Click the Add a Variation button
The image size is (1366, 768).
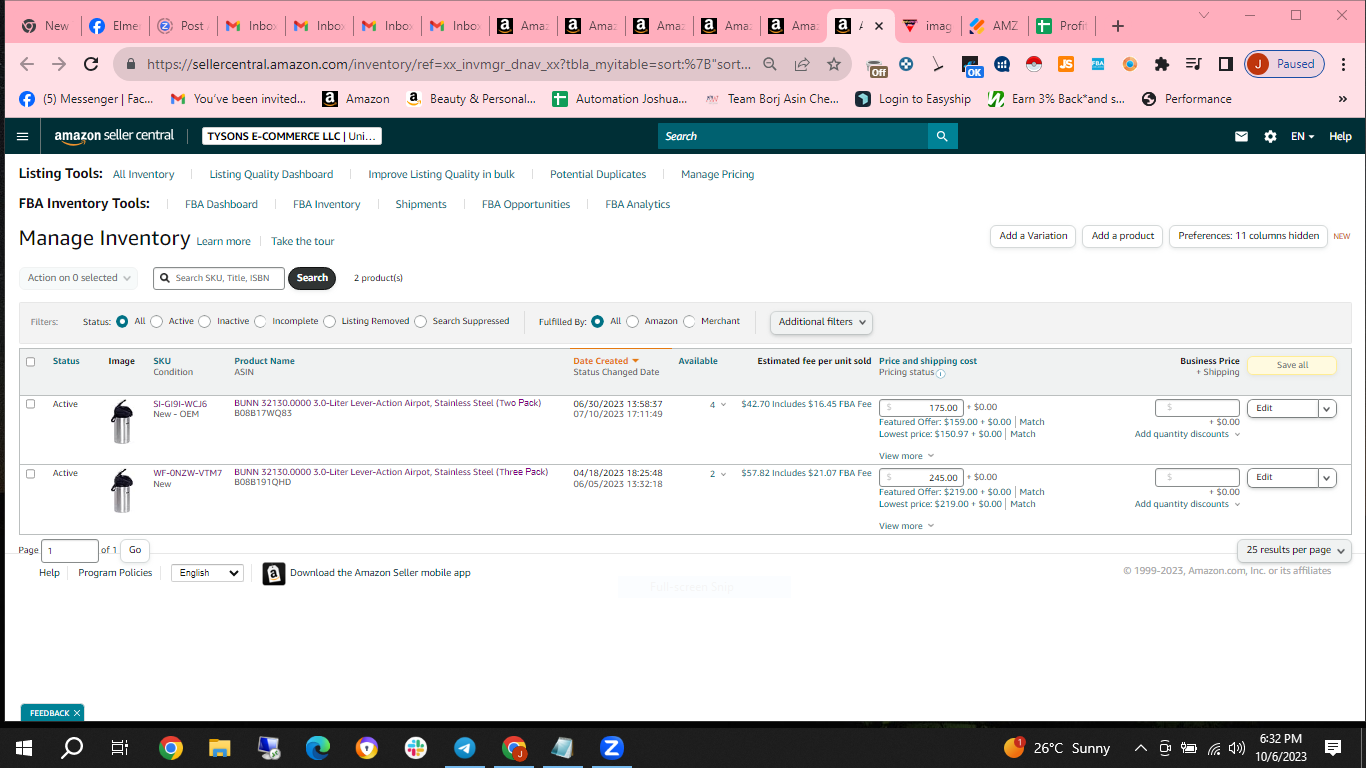point(1034,236)
